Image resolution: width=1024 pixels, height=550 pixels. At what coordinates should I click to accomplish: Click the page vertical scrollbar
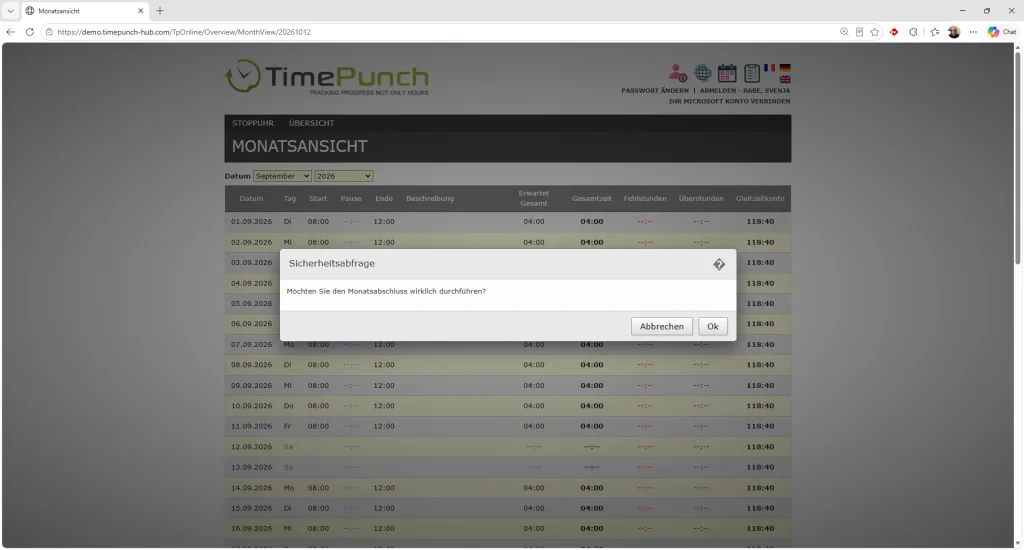(x=1017, y=157)
